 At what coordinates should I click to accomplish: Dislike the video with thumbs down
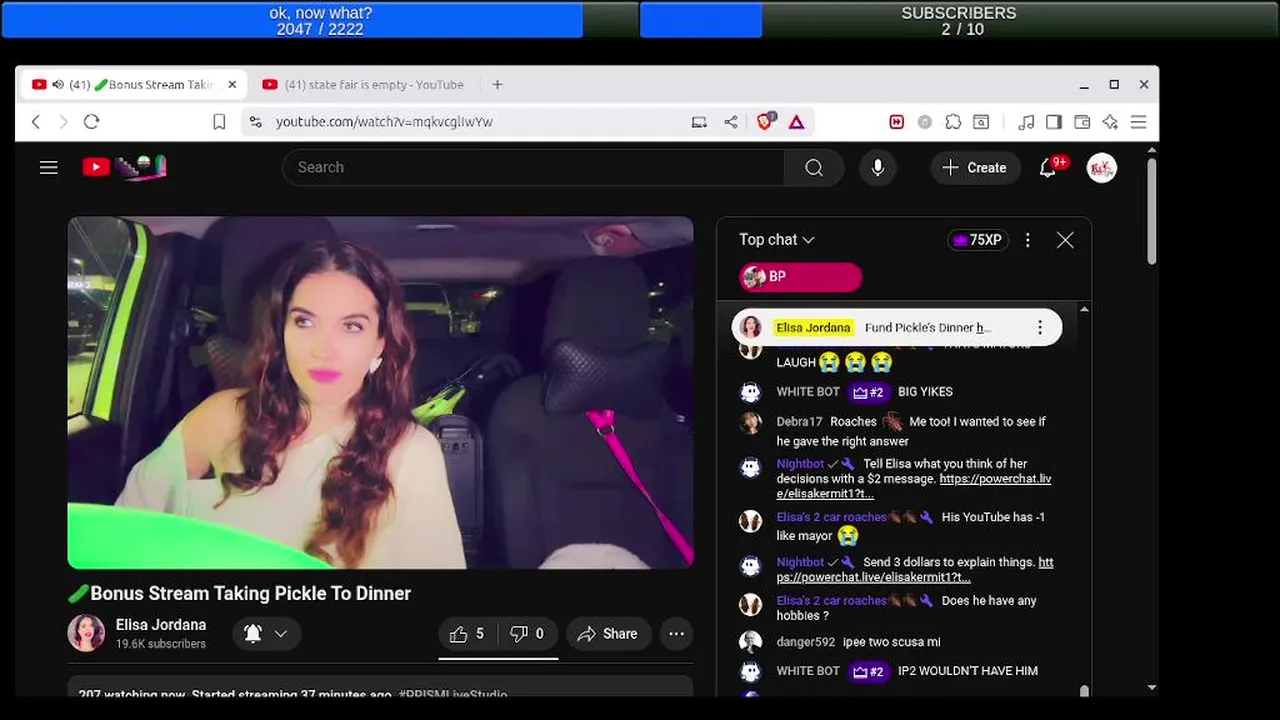click(528, 634)
